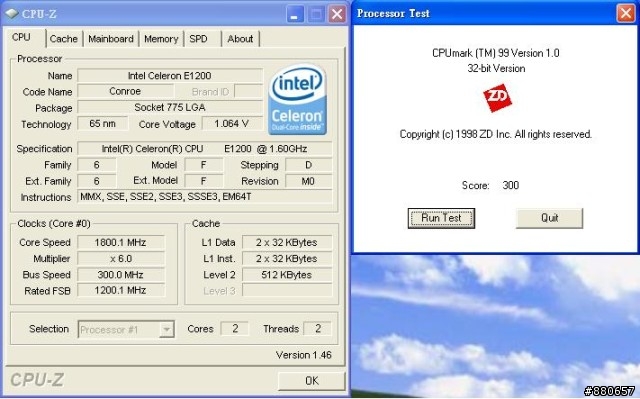
Task: Click the Technology value '65 nm'
Action: (102, 124)
